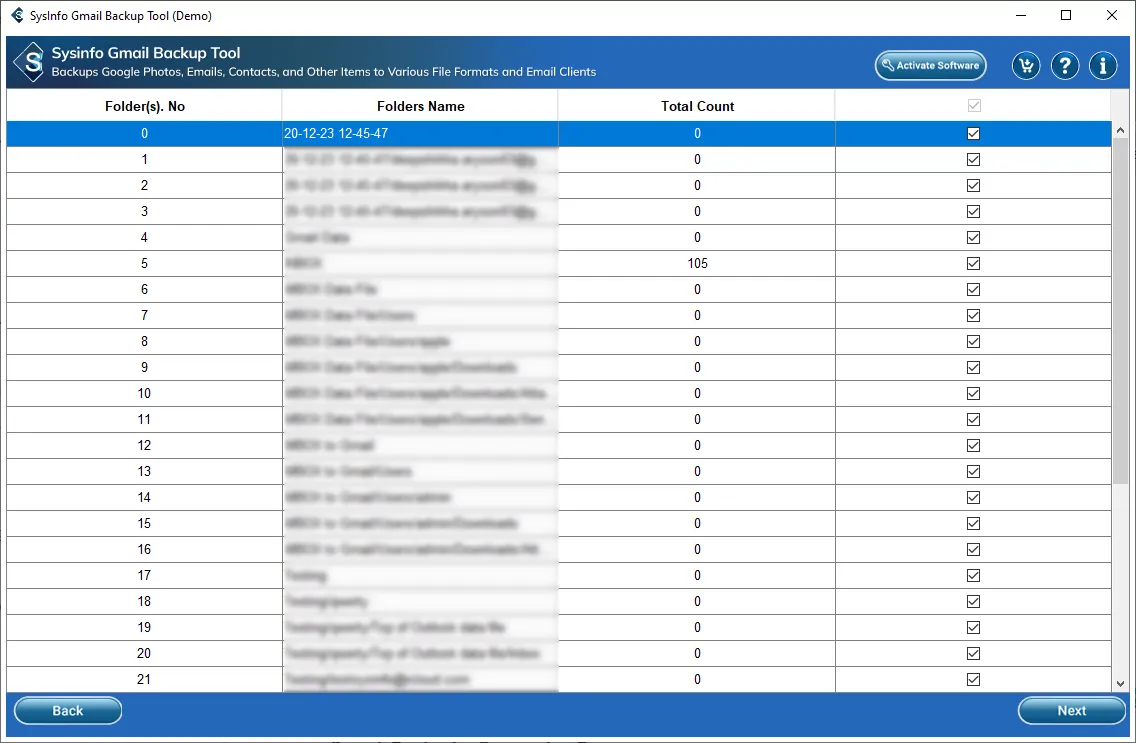
Task: Uncheck the checkbox for folder 3
Action: tap(974, 211)
